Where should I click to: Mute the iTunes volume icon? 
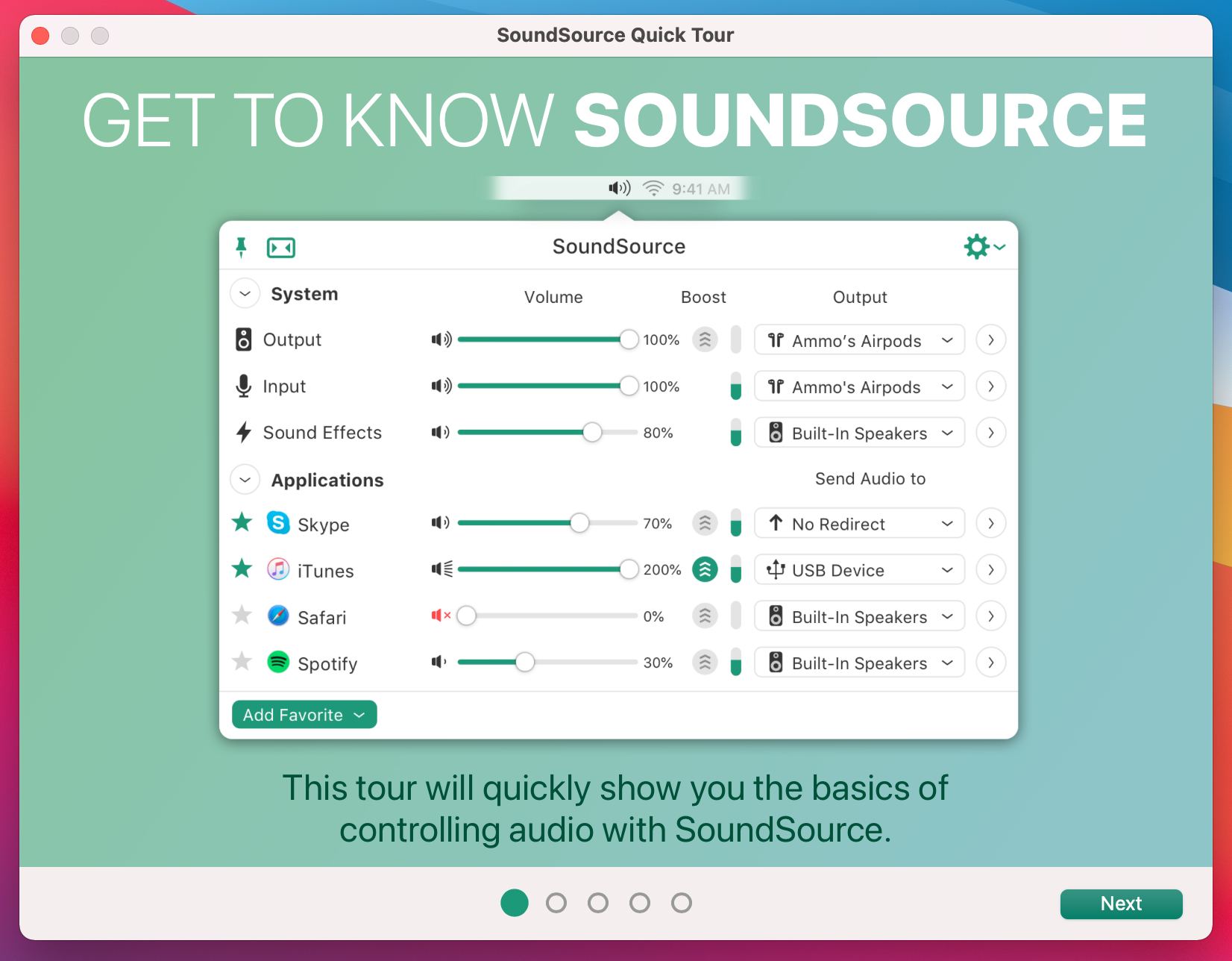442,569
